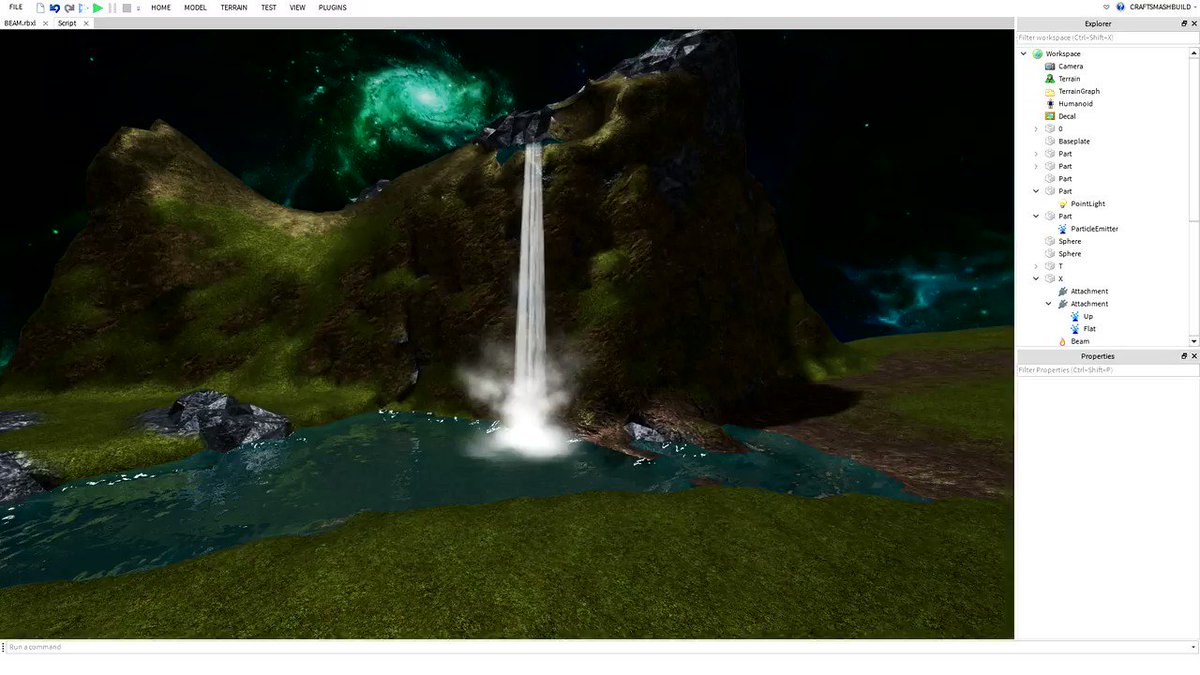Collapse the Workspace tree node
1200x675 pixels.
[1023, 54]
